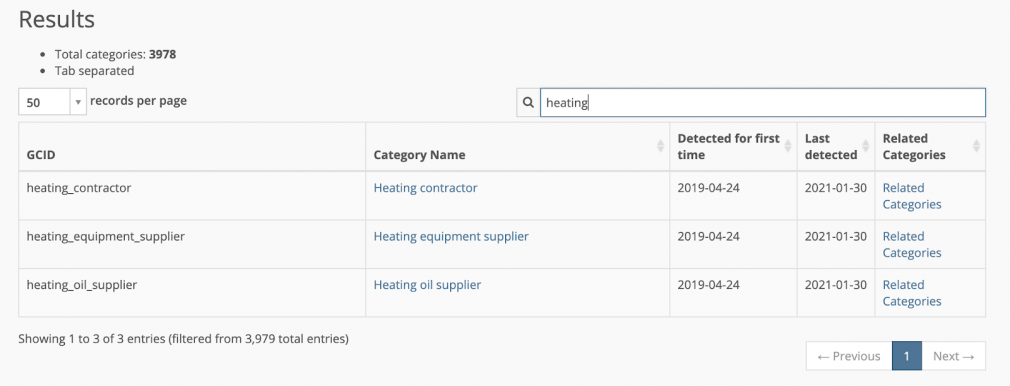Sort by Category Name arrows icon

click(660, 146)
